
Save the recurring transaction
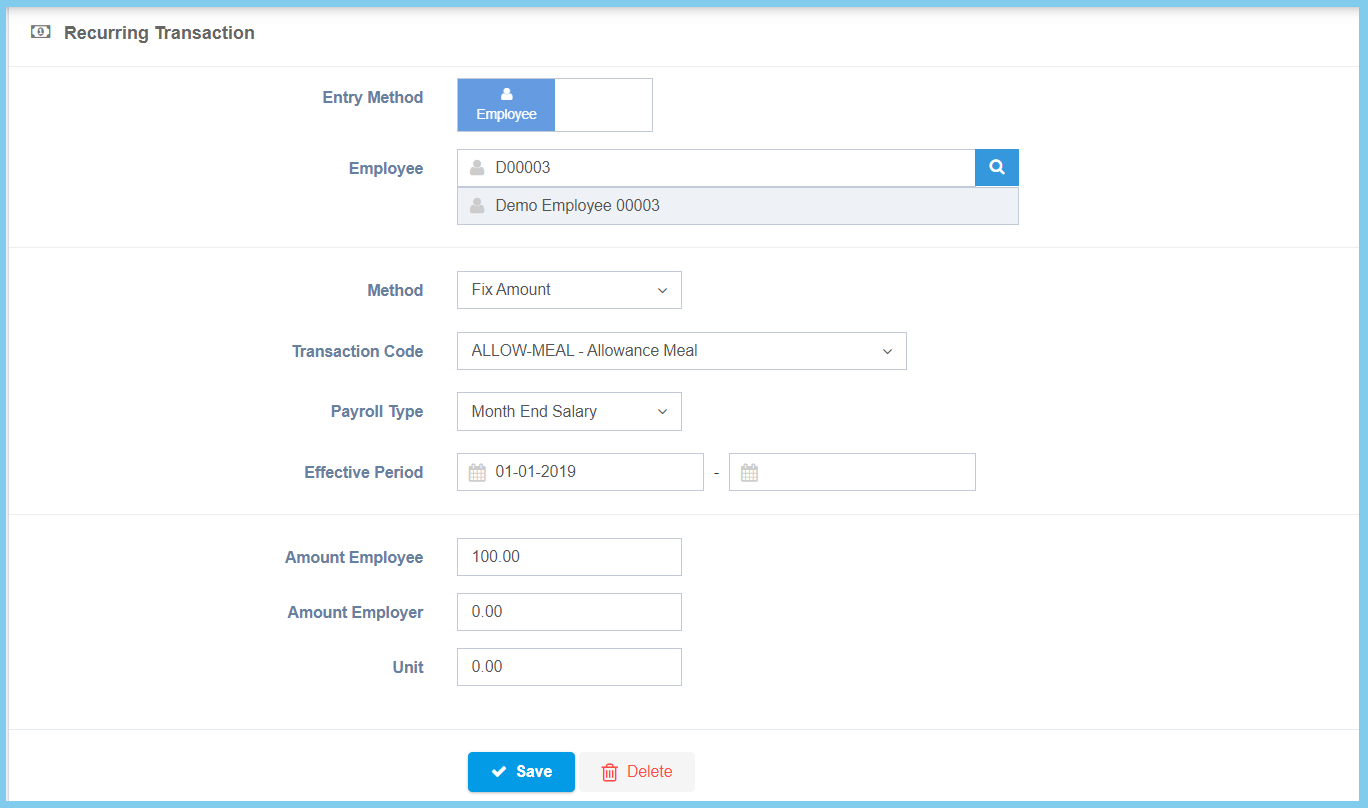(521, 772)
